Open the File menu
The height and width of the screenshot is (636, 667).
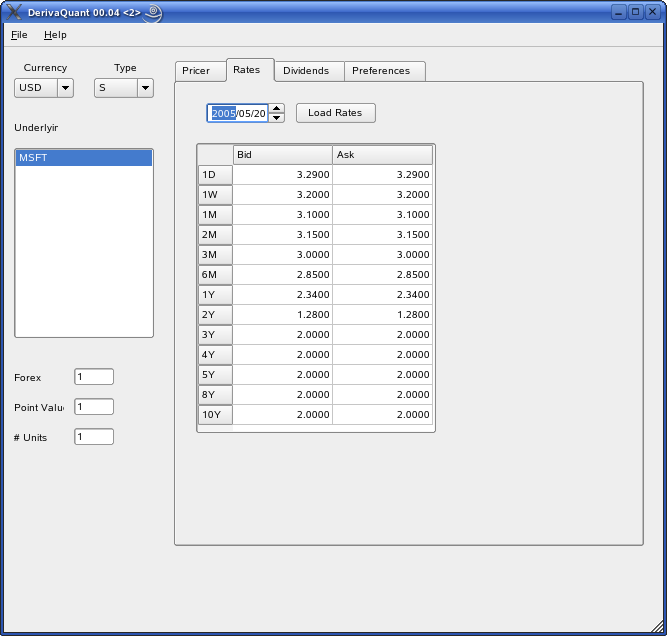(20, 35)
